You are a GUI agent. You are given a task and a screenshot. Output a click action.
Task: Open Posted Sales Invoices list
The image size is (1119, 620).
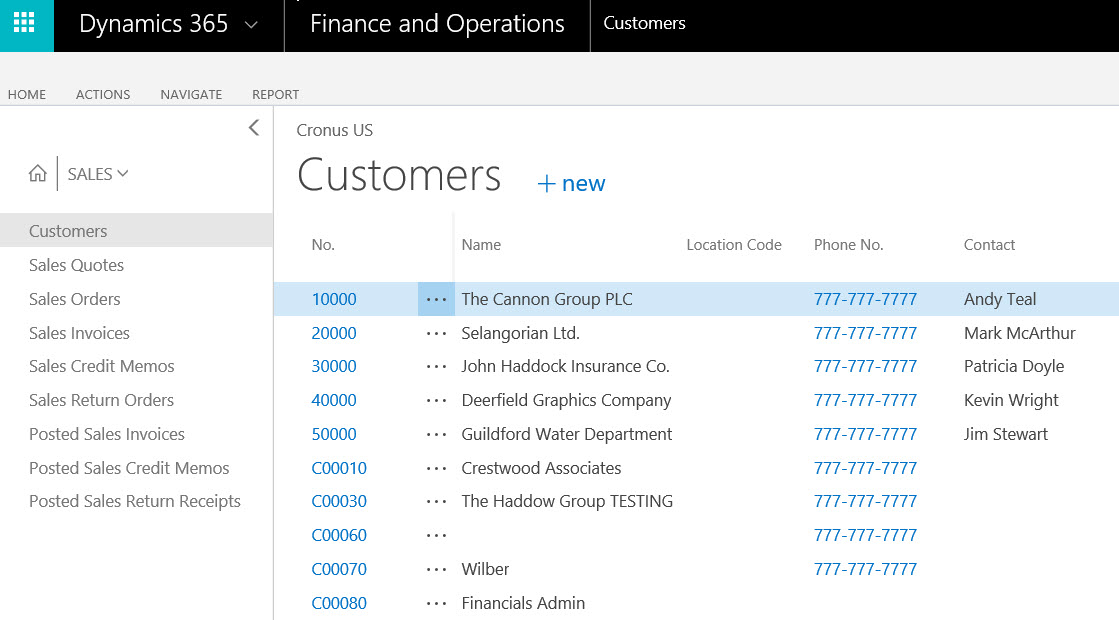point(107,434)
